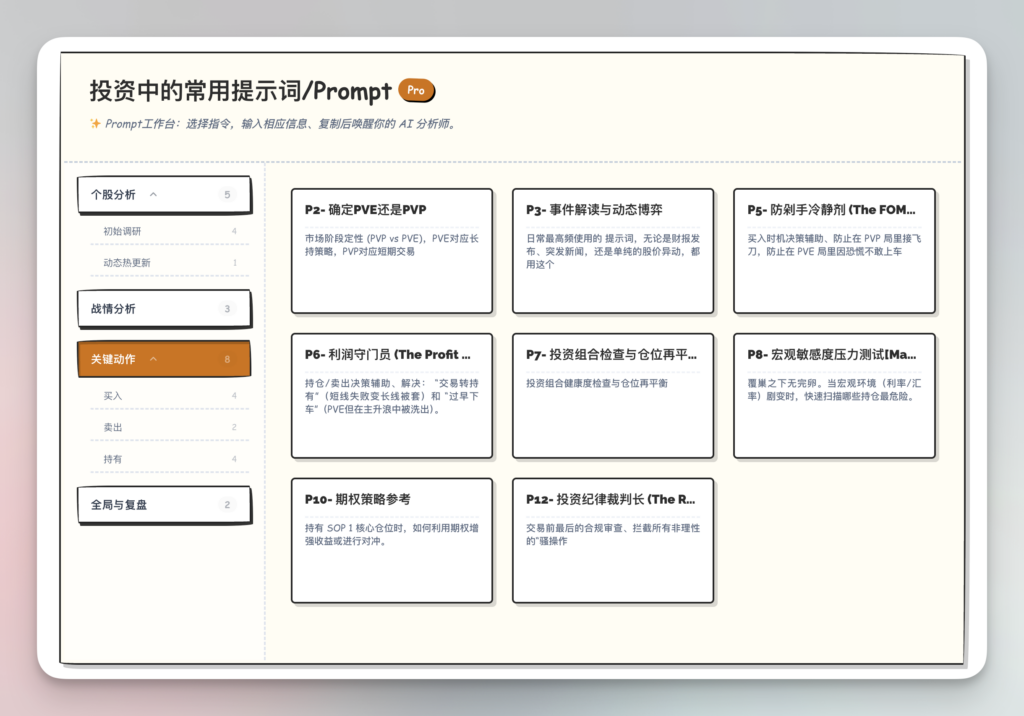Image resolution: width=1024 pixels, height=716 pixels.
Task: Collapse the 关键动作 chevron arrow
Action: click(x=153, y=359)
